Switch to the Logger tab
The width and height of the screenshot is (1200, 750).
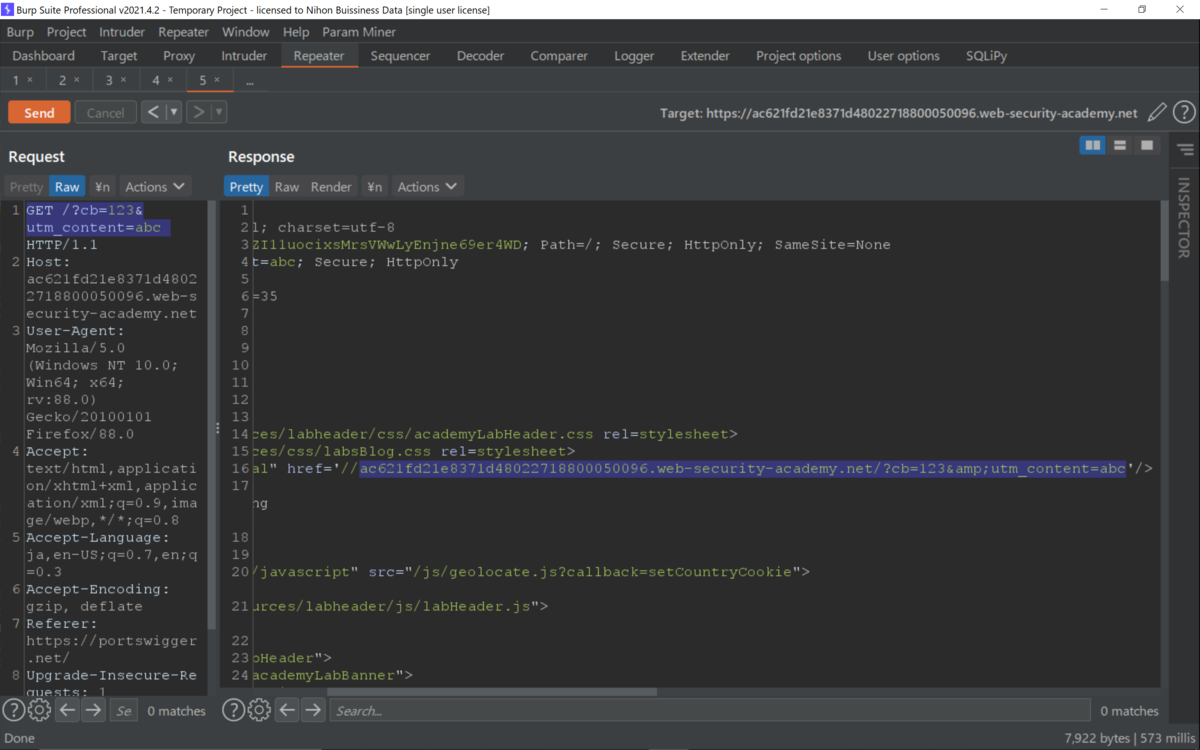point(634,56)
